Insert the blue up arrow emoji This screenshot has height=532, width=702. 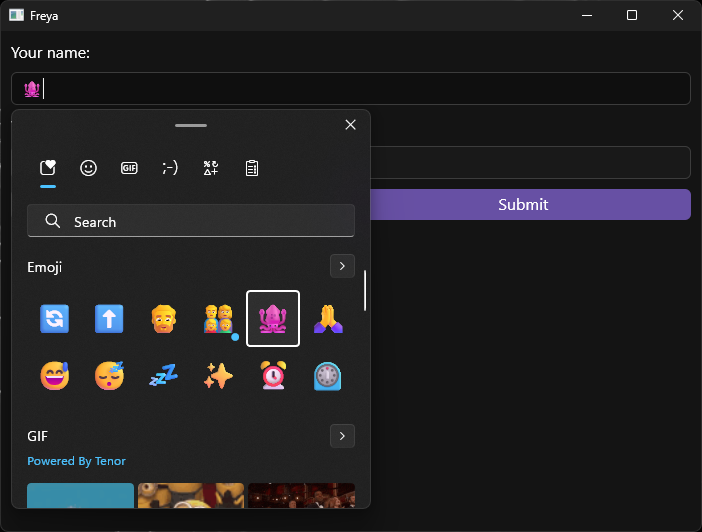click(x=109, y=319)
